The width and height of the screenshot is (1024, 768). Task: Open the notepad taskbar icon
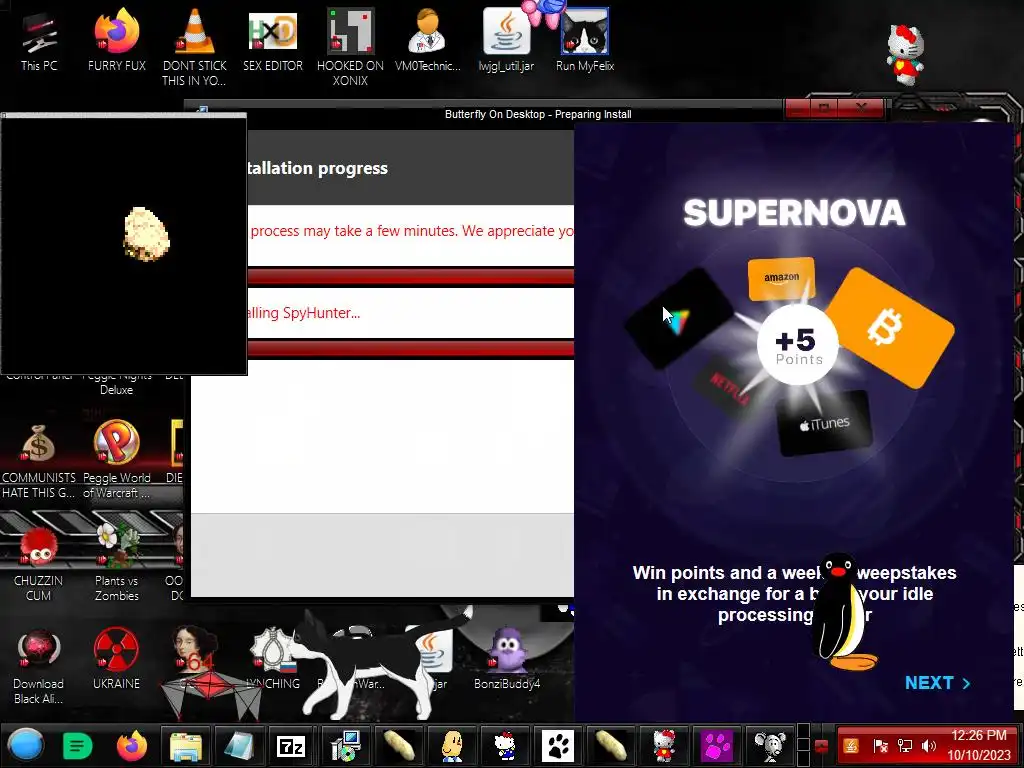(x=239, y=745)
